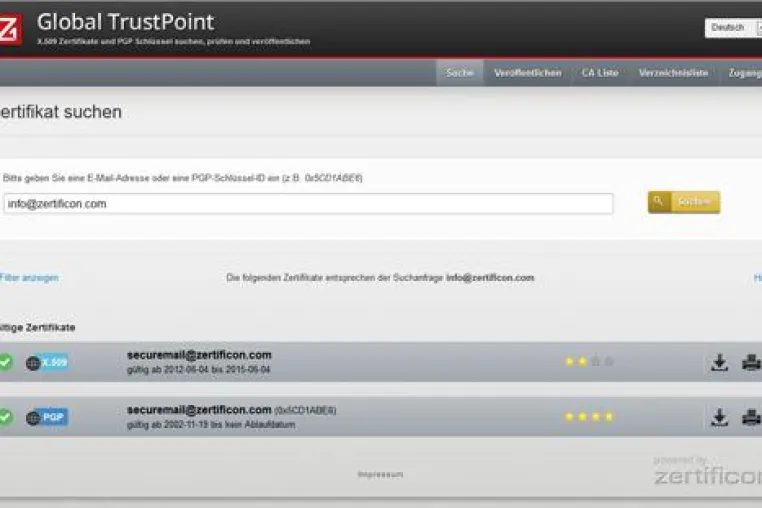Open the Verzeichnisliste tab
762x508 pixels.
click(x=673, y=73)
